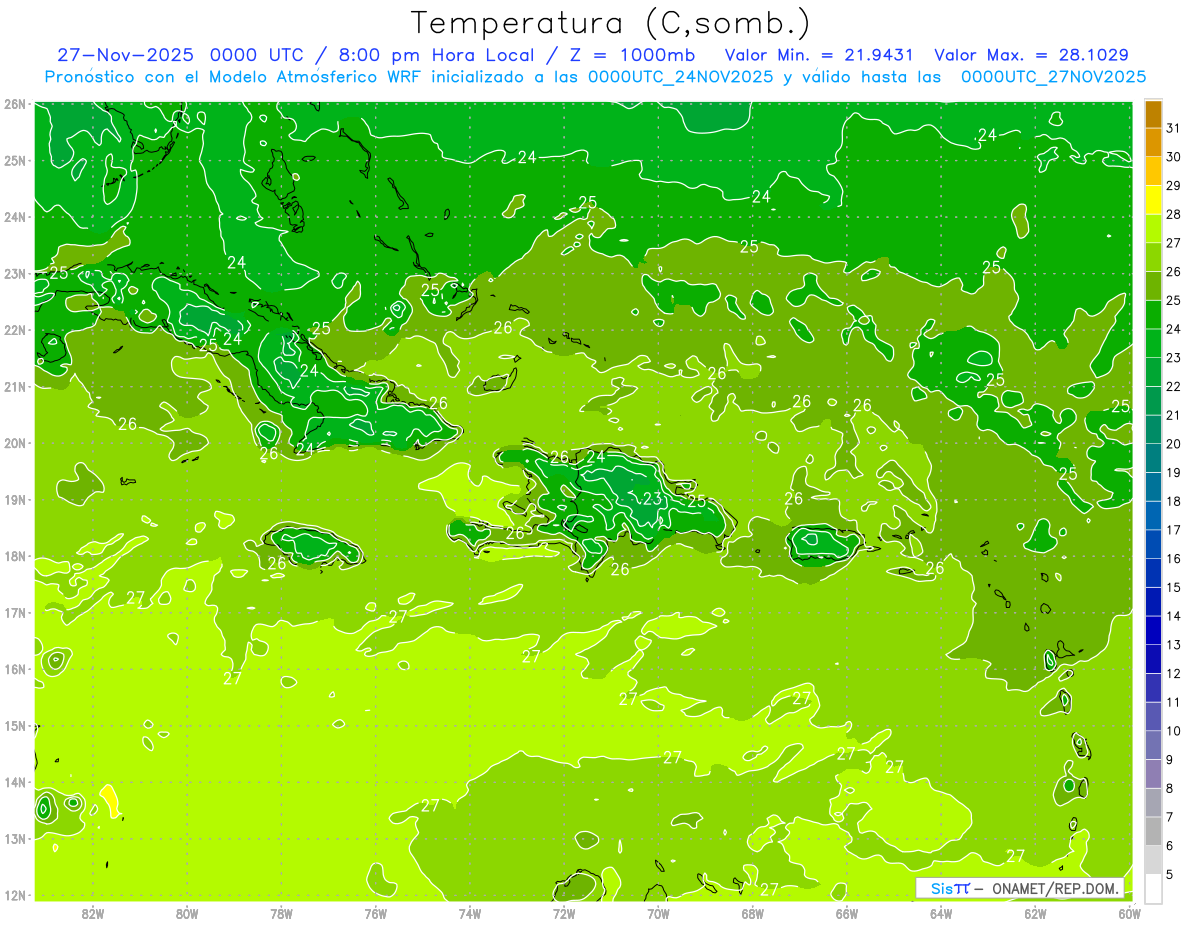Click the 72W longitude axis label

pyautogui.click(x=564, y=913)
